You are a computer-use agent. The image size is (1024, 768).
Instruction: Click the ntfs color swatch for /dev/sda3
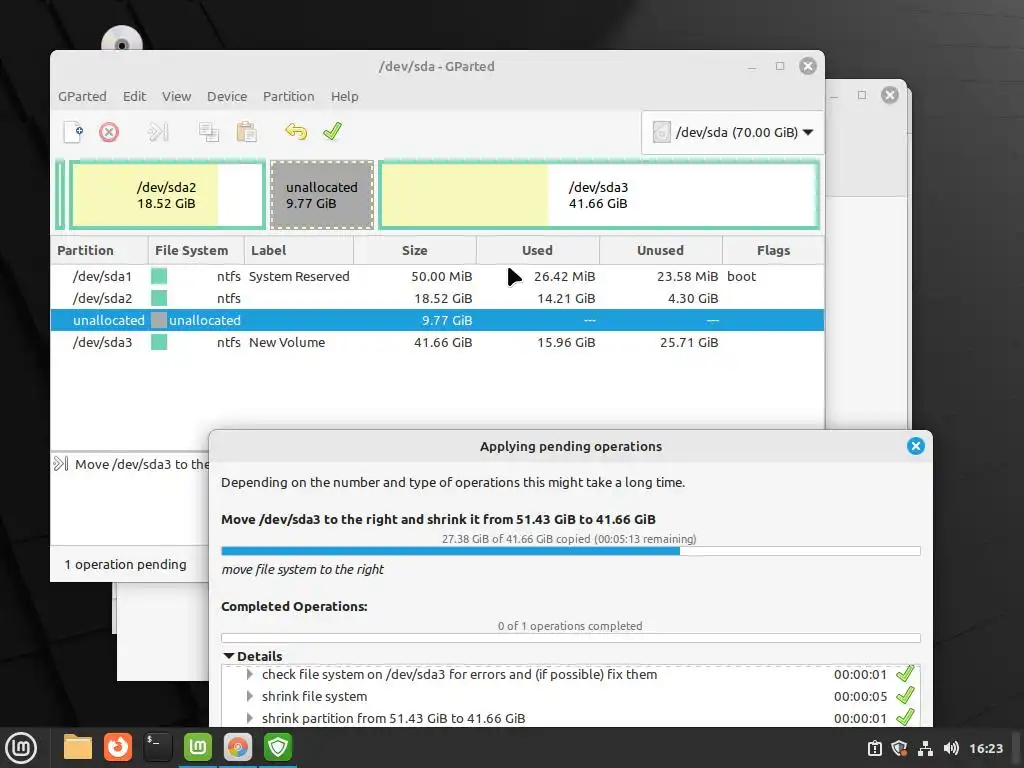(159, 342)
